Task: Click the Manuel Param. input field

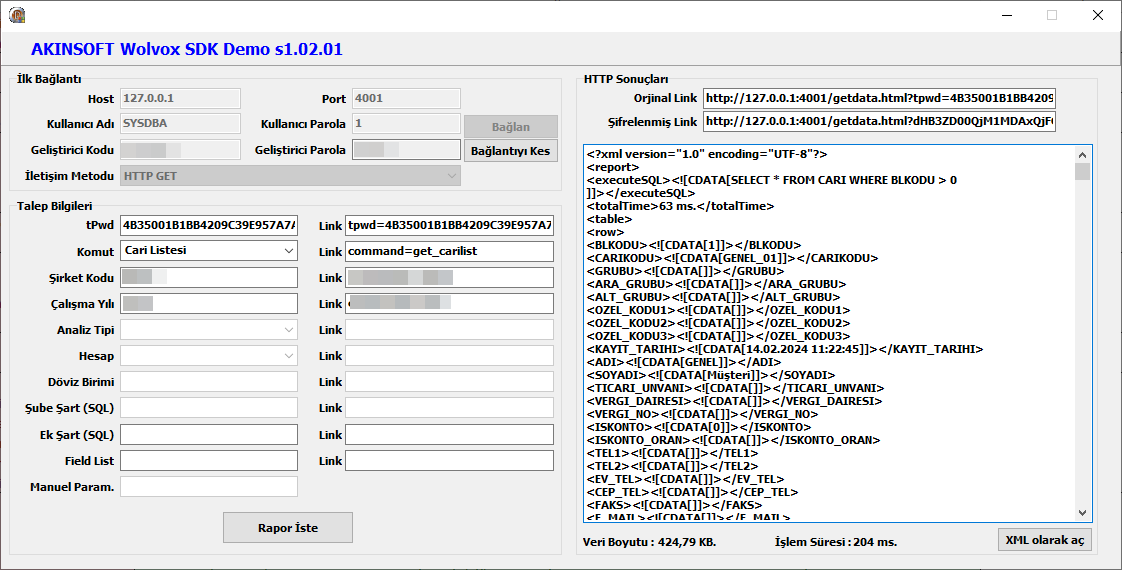Action: point(209,486)
